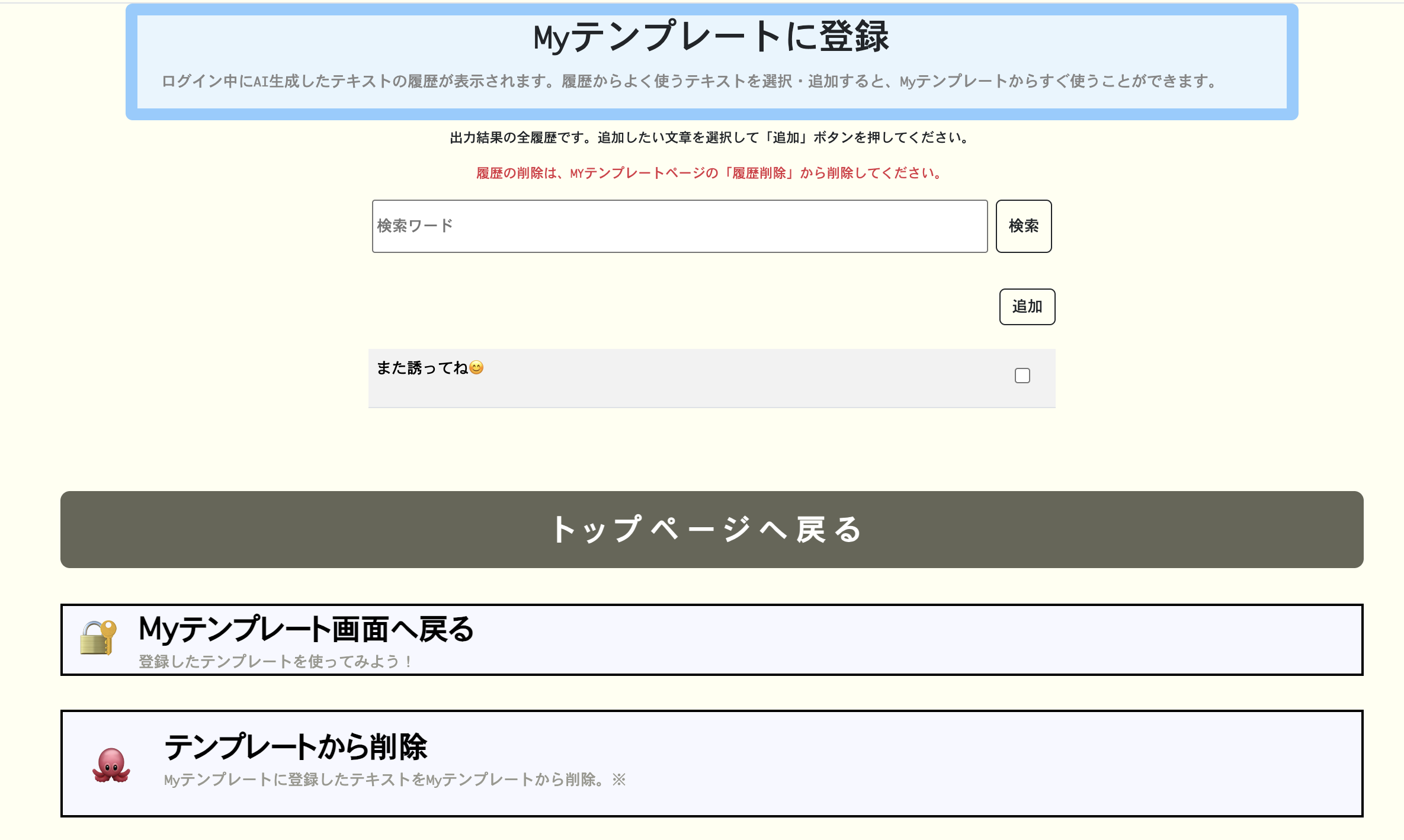Image resolution: width=1404 pixels, height=840 pixels.
Task: Click the blue border of header banner
Action: pos(131,62)
